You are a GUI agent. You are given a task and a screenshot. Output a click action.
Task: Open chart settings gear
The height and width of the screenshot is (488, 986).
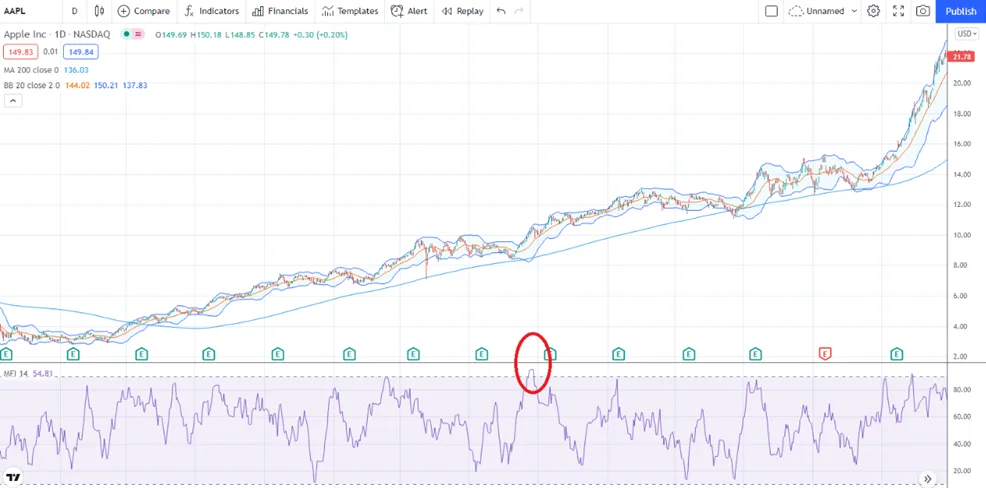pos(873,11)
